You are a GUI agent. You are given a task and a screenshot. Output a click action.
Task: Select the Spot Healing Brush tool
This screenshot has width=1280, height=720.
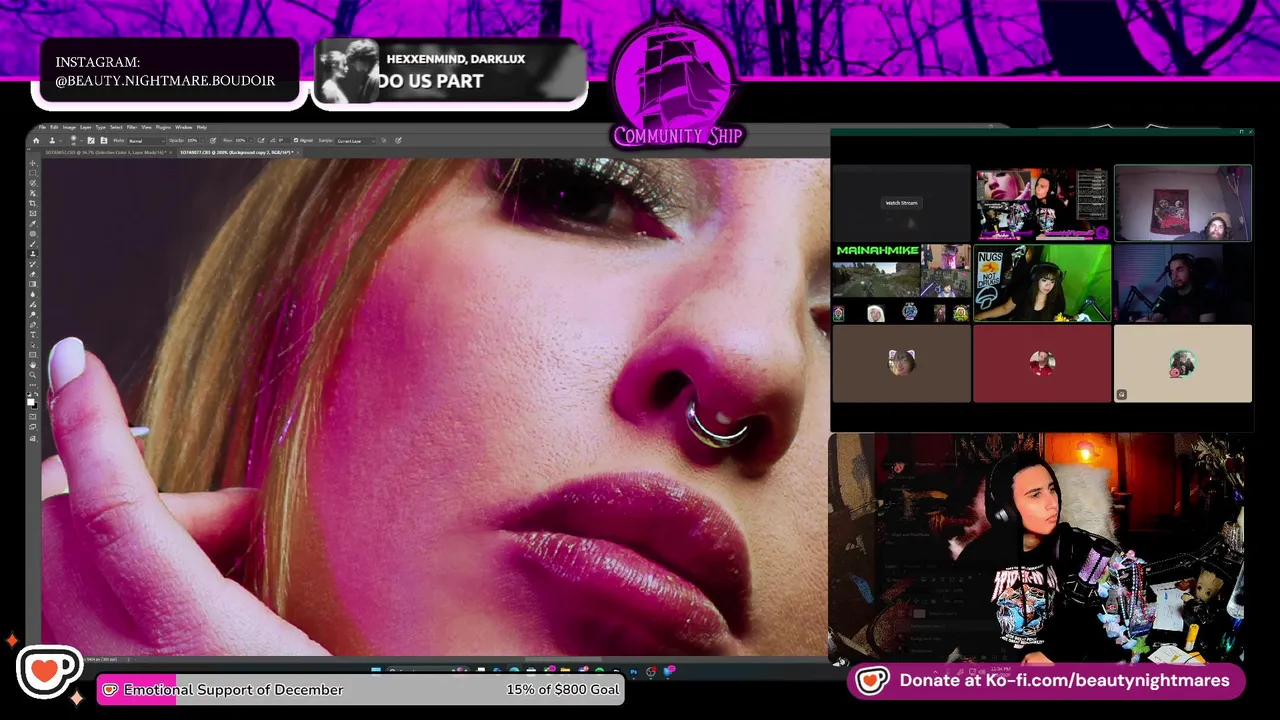tap(32, 234)
